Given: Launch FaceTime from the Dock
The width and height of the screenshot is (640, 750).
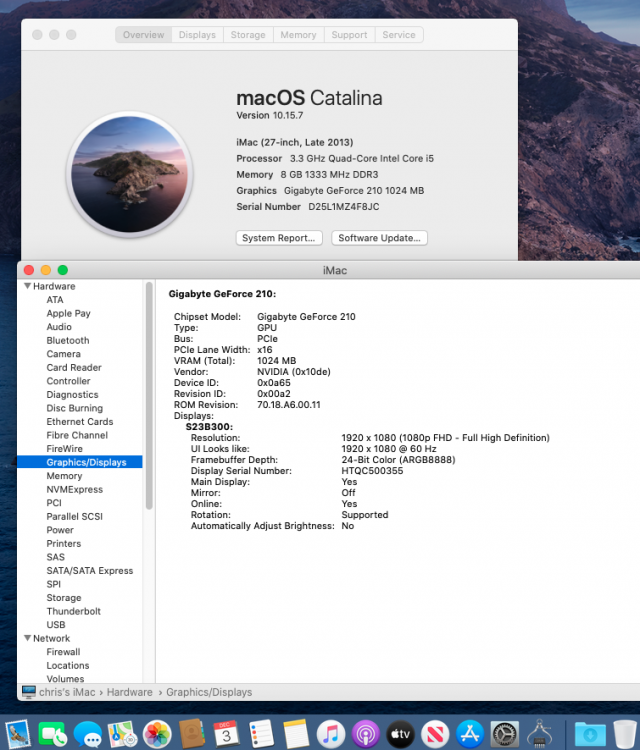Looking at the screenshot, I should pos(53,734).
